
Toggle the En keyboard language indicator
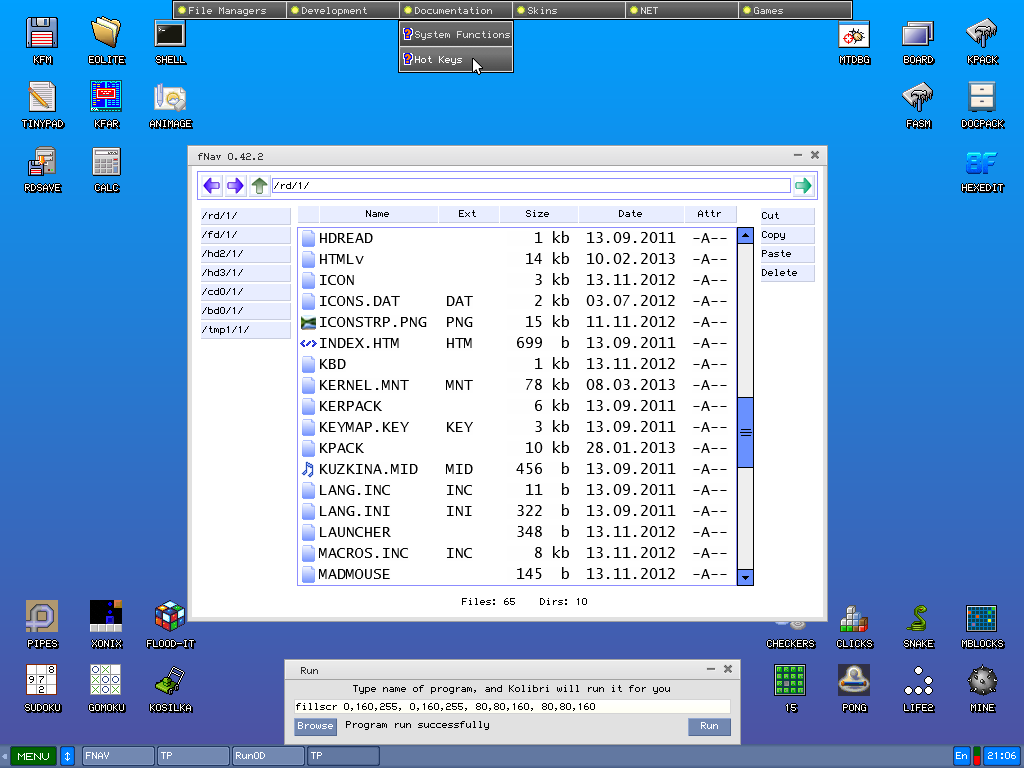pyautogui.click(x=961, y=756)
